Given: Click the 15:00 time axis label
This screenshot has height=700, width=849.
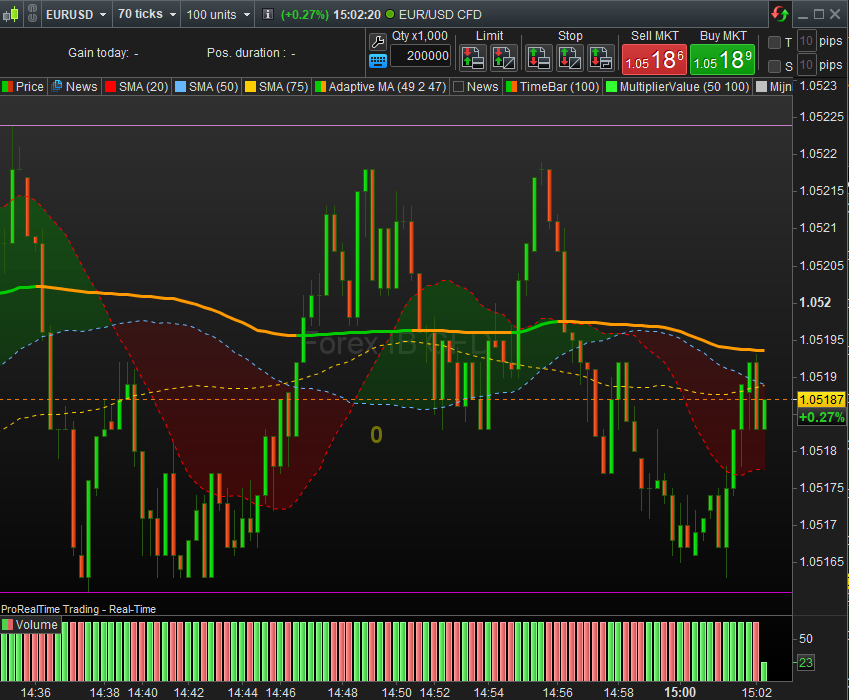Looking at the screenshot, I should [x=680, y=692].
